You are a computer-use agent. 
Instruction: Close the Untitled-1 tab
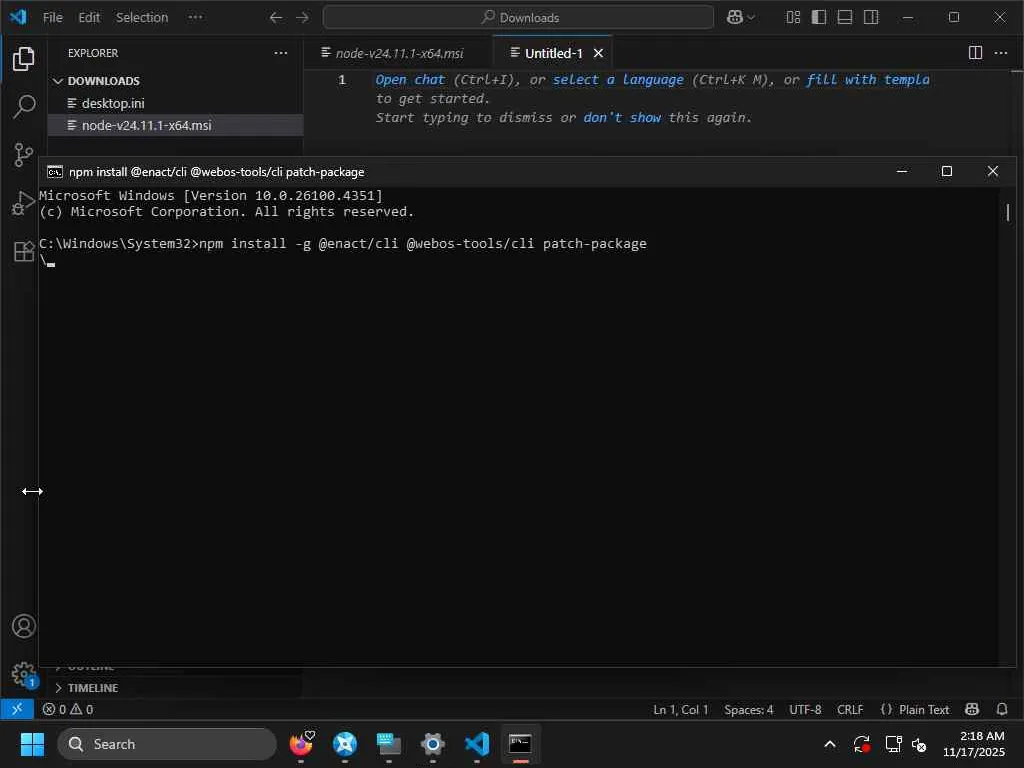point(598,54)
